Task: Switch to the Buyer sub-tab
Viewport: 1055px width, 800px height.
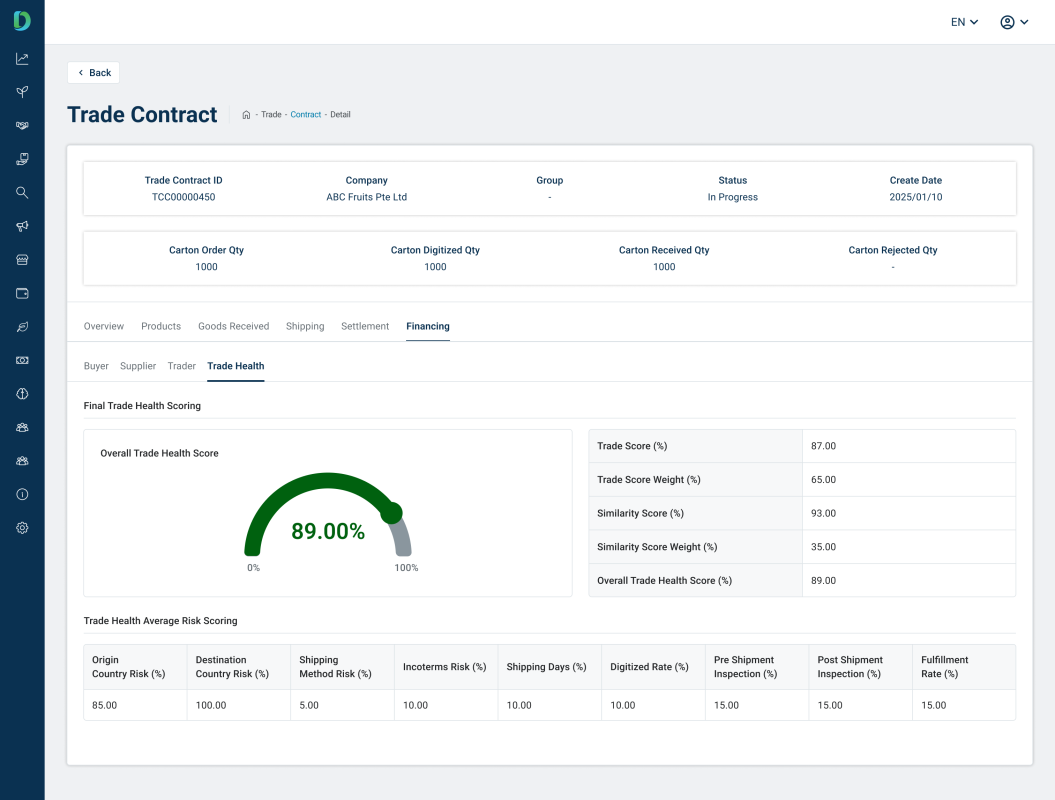Action: pyautogui.click(x=96, y=366)
